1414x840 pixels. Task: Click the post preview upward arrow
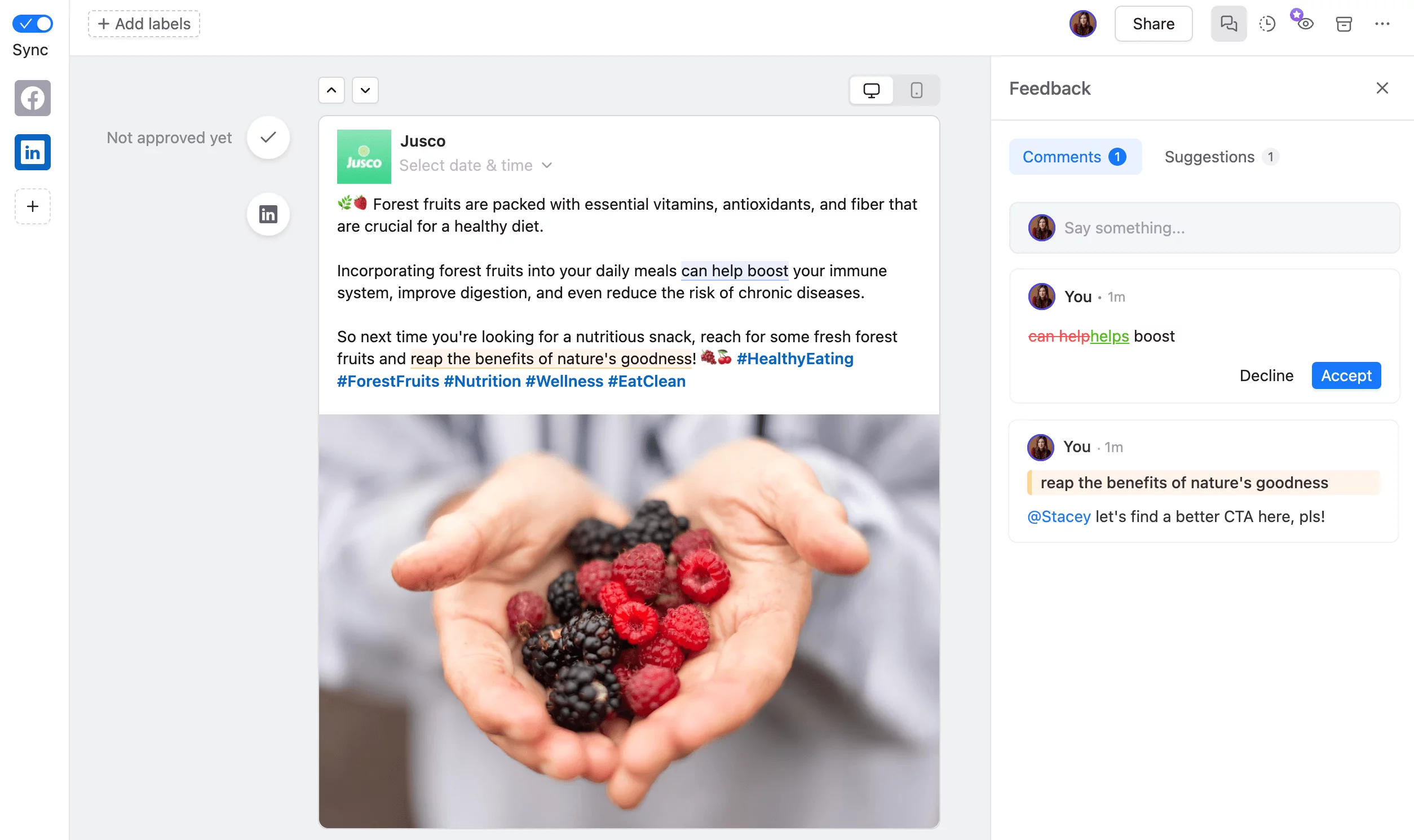coord(331,89)
